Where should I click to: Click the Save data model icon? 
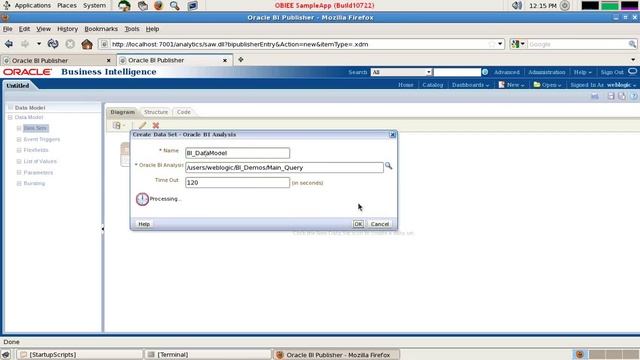coord(611,96)
